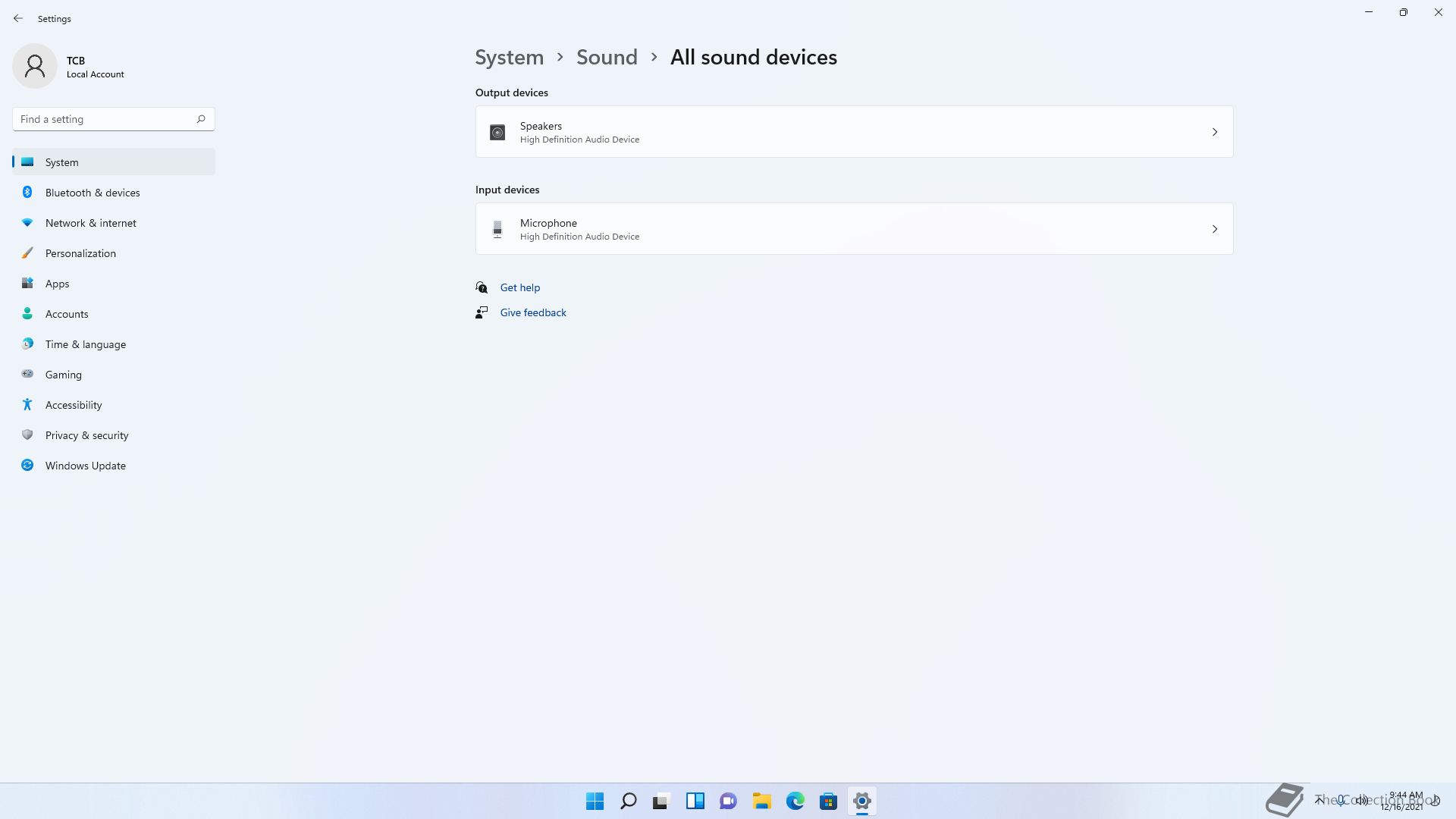Open Chat from the taskbar
This screenshot has height=819, width=1456.
pyautogui.click(x=729, y=801)
